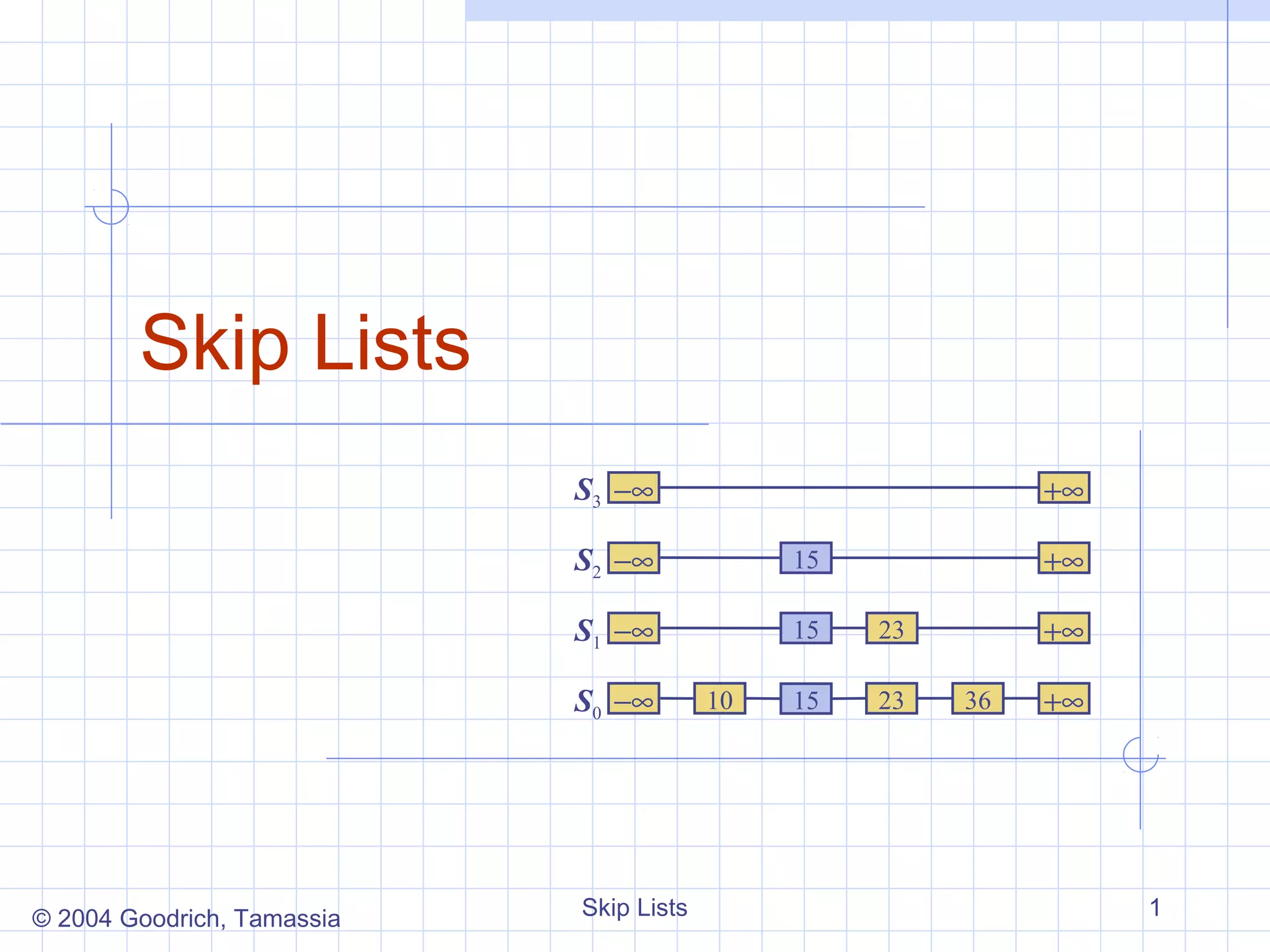Click the slide number 1
1270x952 pixels.
point(1155,907)
